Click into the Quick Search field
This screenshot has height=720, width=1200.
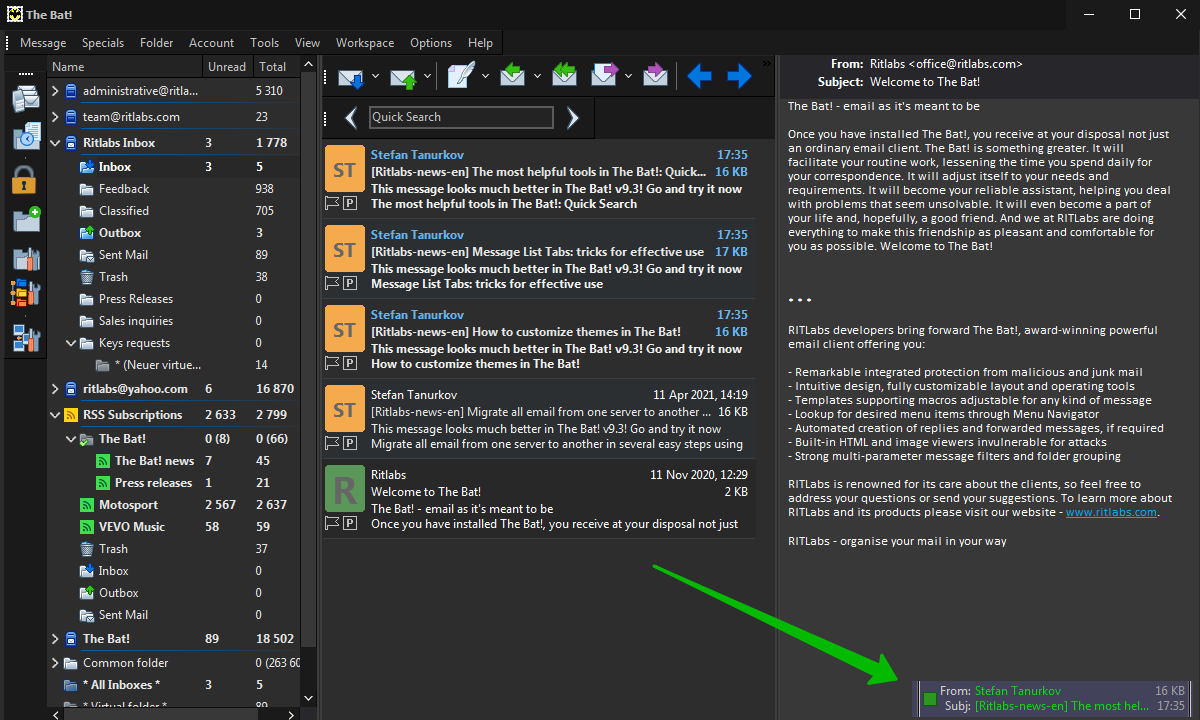[461, 117]
